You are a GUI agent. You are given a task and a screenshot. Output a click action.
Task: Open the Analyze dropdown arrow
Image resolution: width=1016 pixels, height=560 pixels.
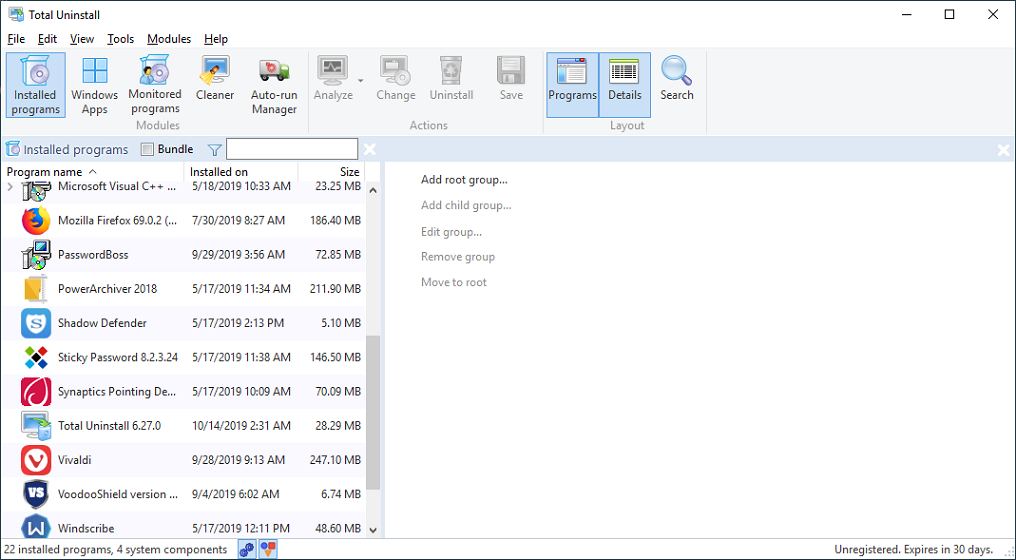pyautogui.click(x=361, y=81)
